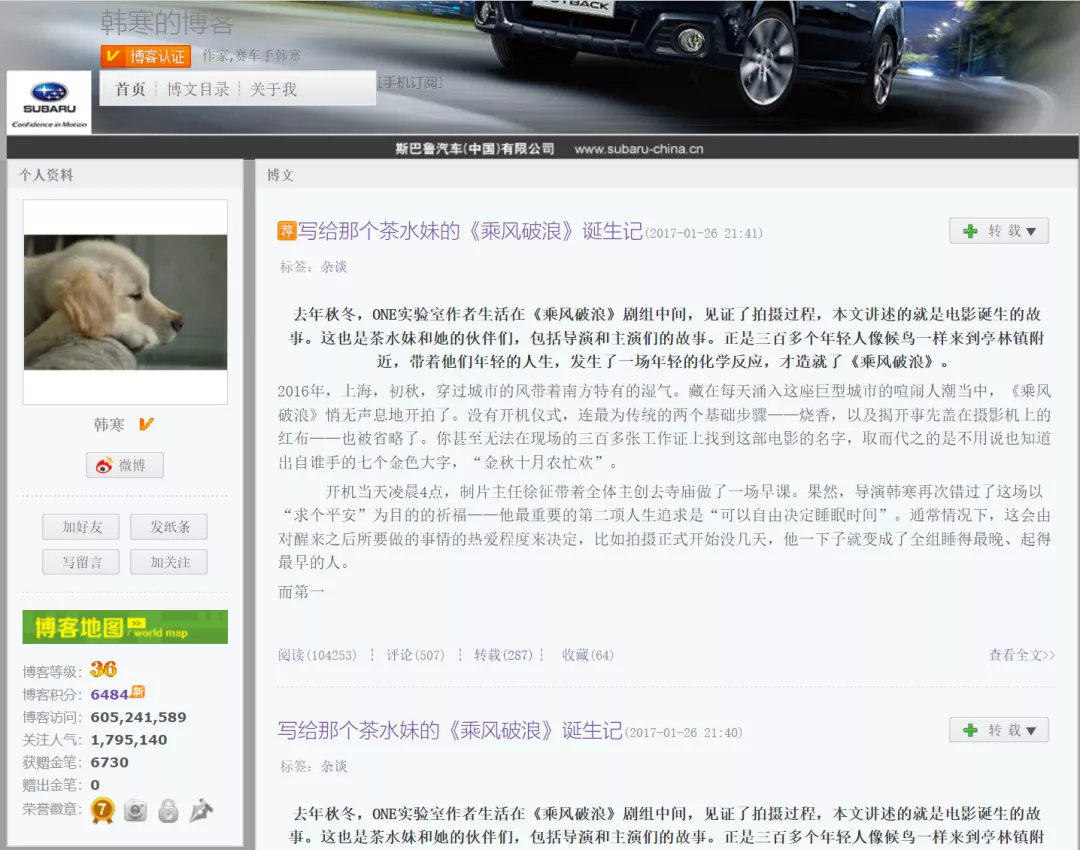Viewport: 1080px width, 850px height.
Task: Click the Subaru logo in the header
Action: pos(48,101)
